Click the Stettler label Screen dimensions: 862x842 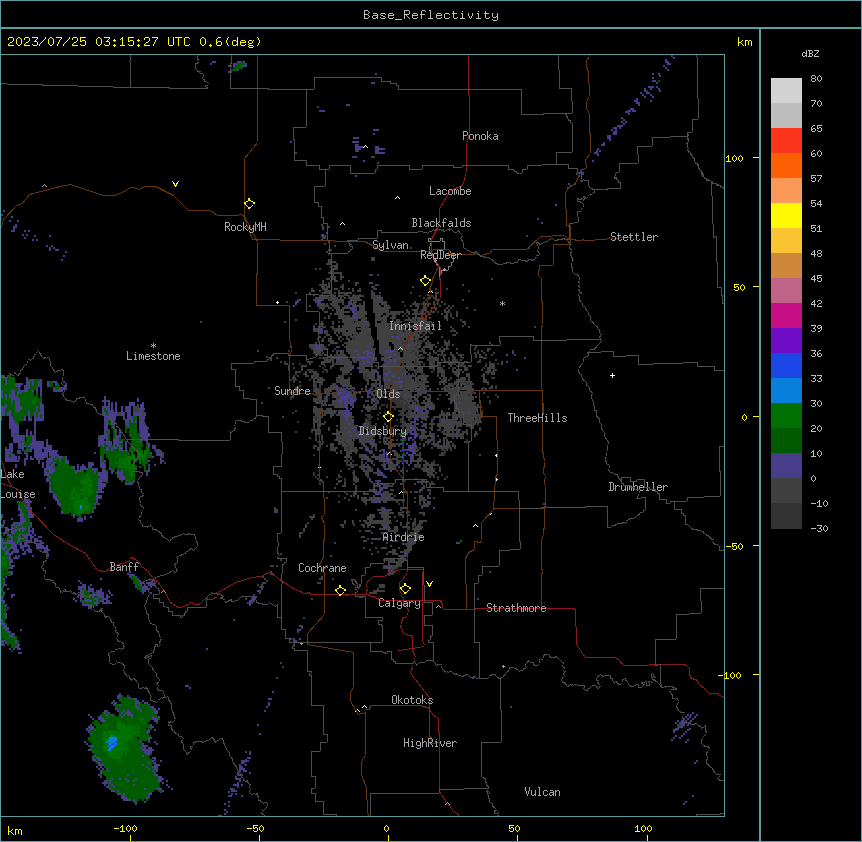(x=634, y=237)
